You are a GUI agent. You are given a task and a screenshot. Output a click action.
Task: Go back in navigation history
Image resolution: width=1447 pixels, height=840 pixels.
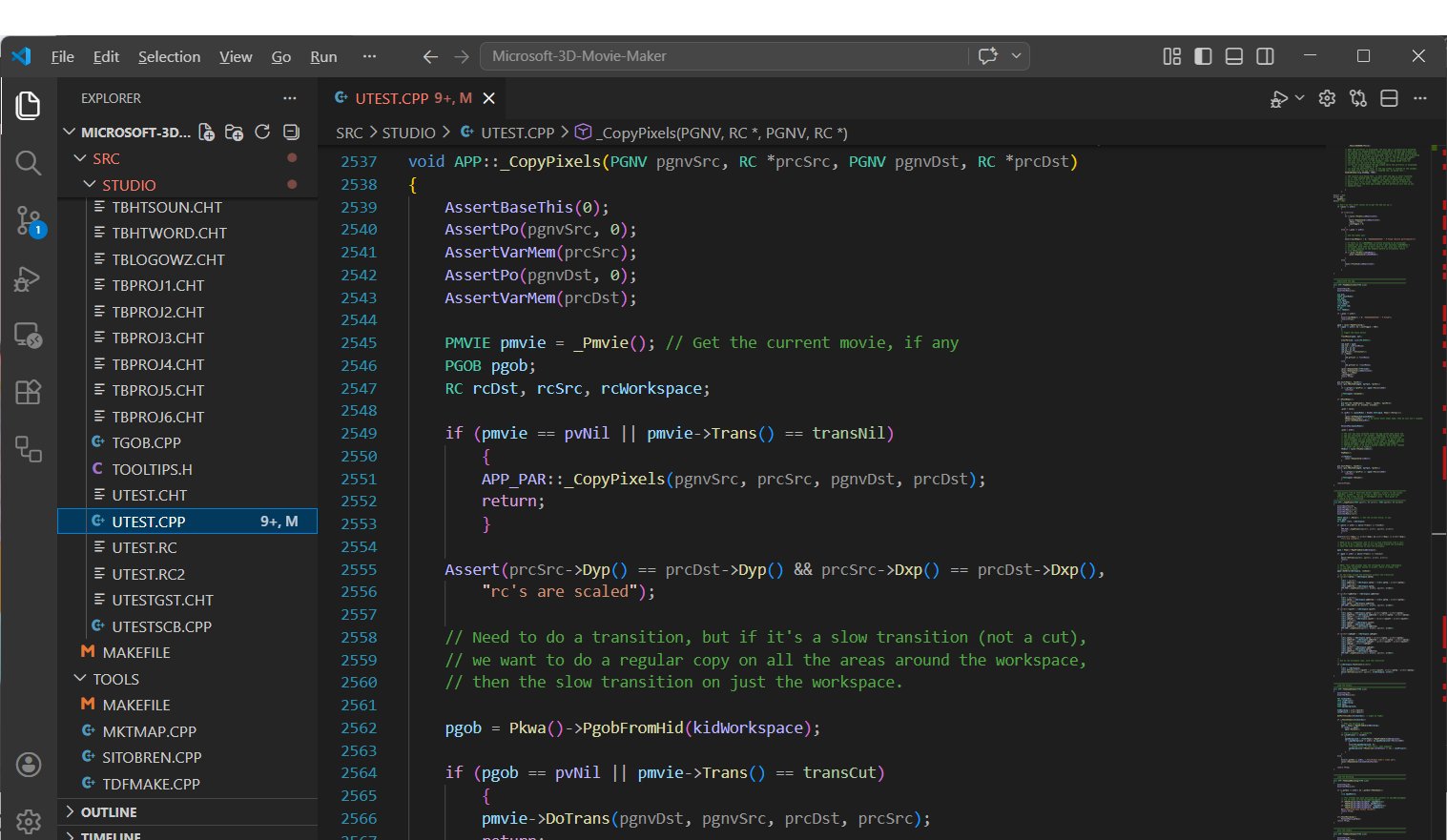(430, 56)
